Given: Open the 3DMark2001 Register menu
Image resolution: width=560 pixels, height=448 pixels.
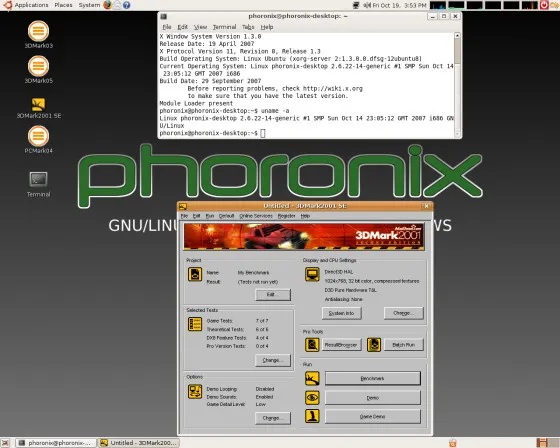Looking at the screenshot, I should coord(286,216).
